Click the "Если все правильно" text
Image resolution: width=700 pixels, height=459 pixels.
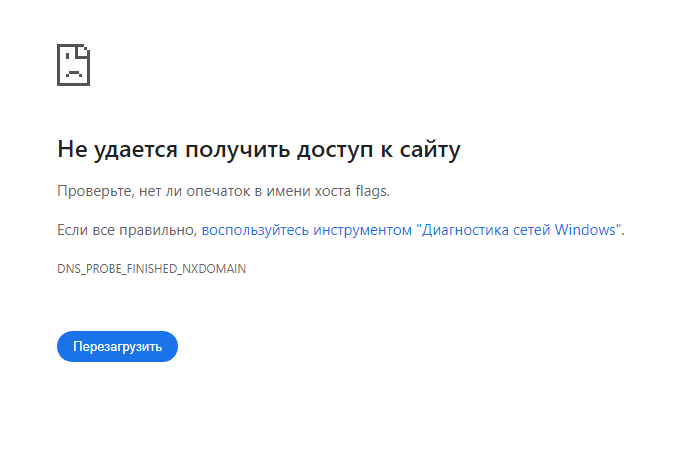pos(126,230)
